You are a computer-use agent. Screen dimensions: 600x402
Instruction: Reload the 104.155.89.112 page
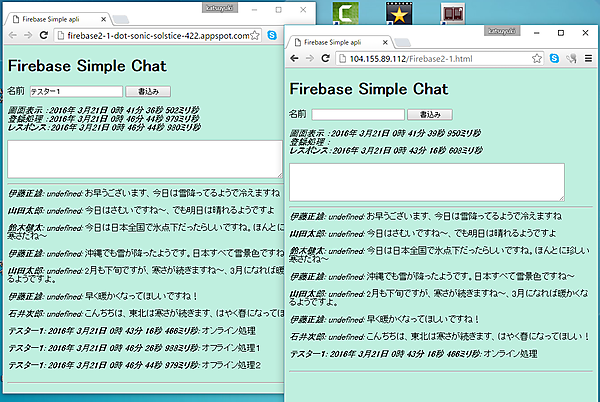point(326,58)
